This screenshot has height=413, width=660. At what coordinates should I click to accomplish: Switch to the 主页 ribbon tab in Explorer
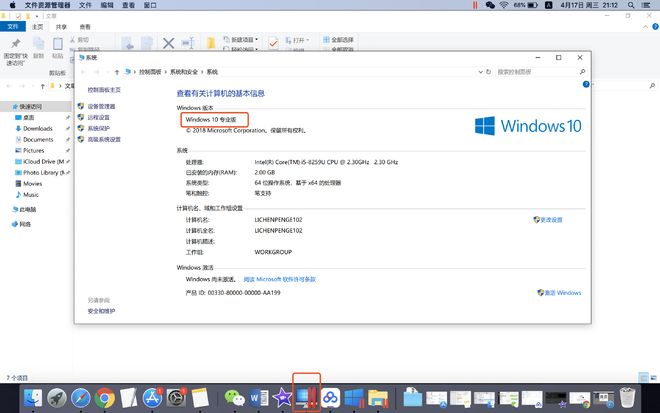pyautogui.click(x=37, y=27)
